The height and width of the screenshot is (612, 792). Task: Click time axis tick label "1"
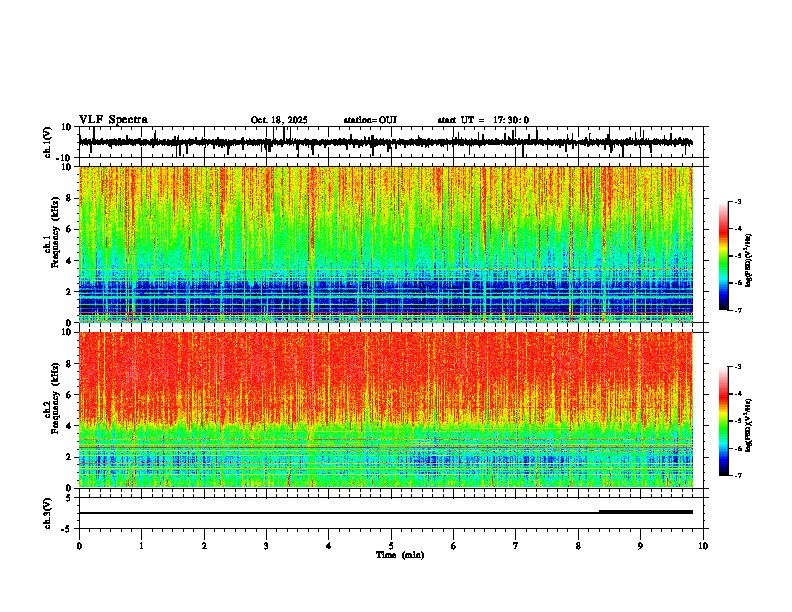tap(141, 546)
